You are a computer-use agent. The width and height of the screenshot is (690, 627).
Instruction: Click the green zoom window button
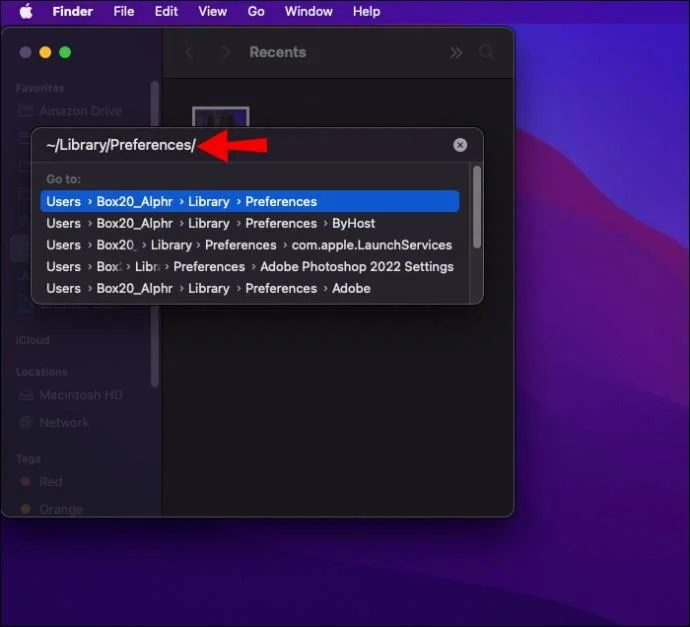click(x=65, y=52)
